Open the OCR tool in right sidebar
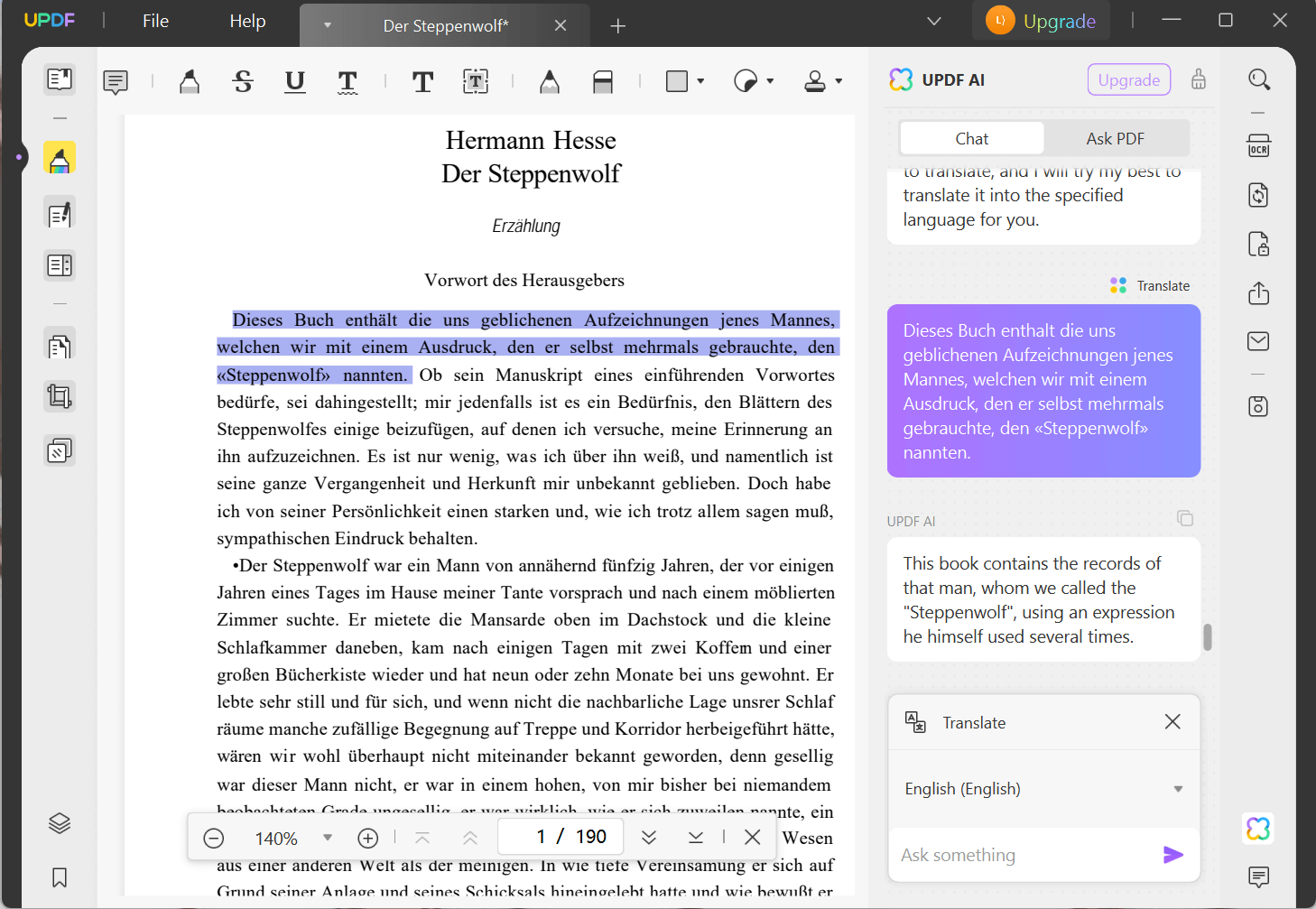Viewport: 1316px width, 909px height. coord(1258,145)
